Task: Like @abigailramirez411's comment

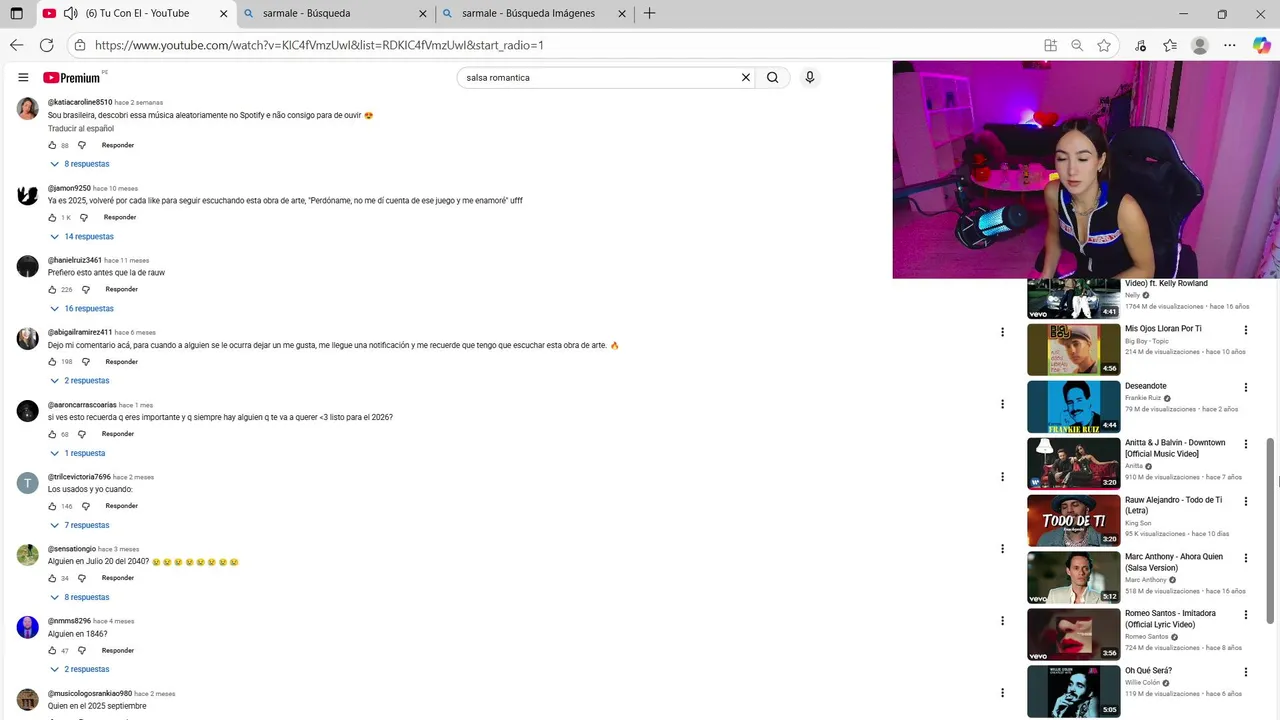Action: (52, 361)
